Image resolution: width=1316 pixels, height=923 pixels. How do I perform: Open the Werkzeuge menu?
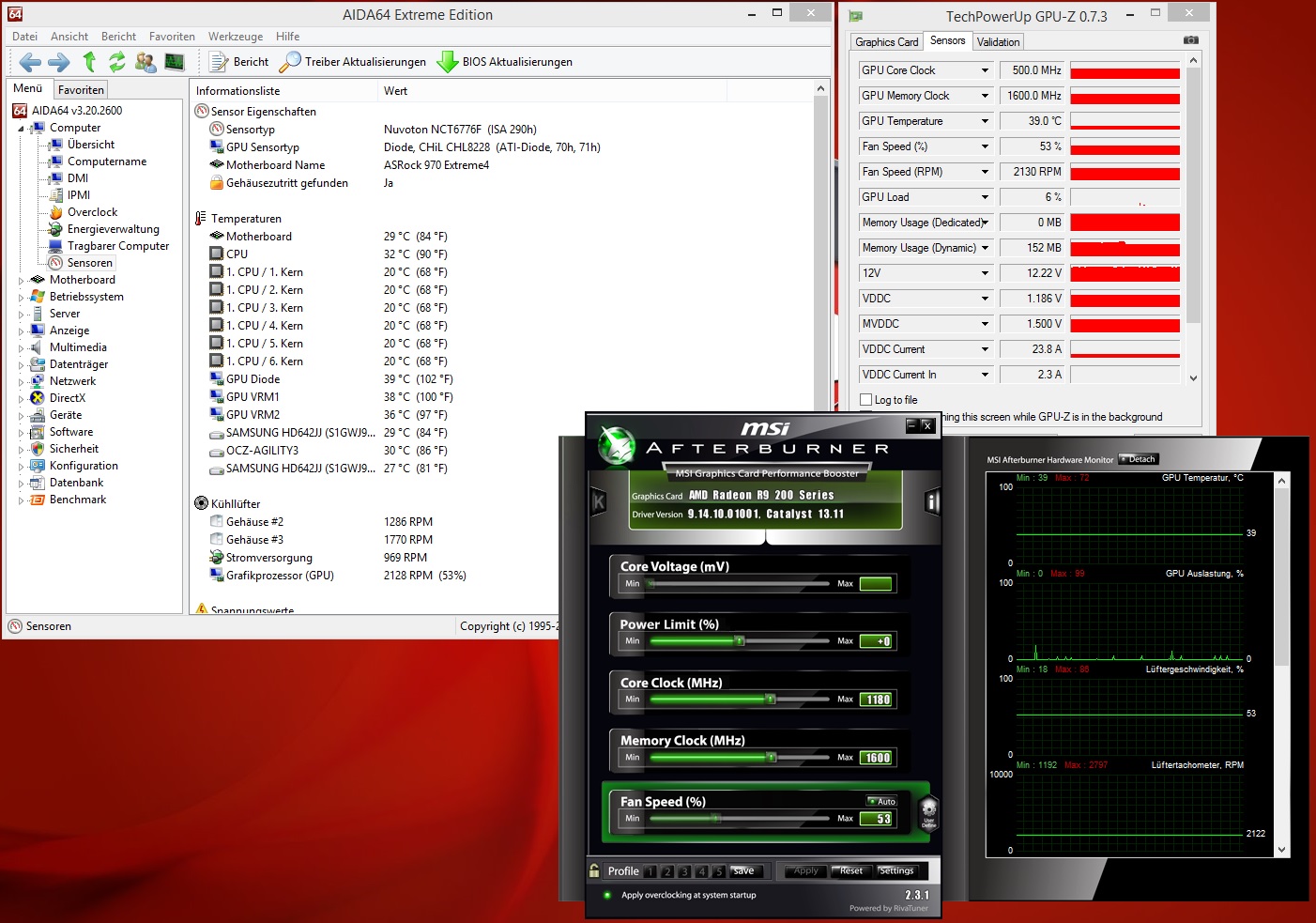pos(236,37)
